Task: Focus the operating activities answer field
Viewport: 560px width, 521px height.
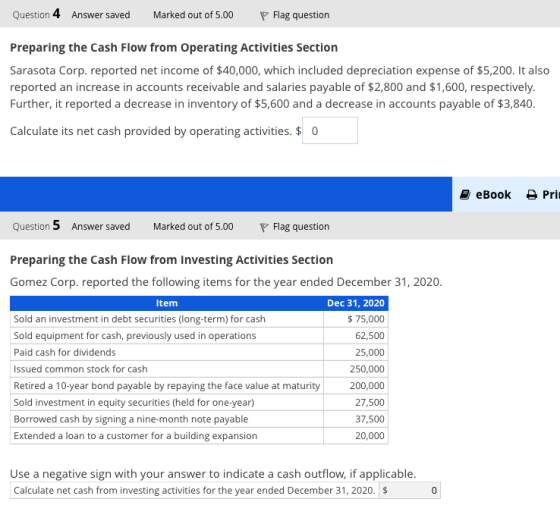Action: click(330, 131)
